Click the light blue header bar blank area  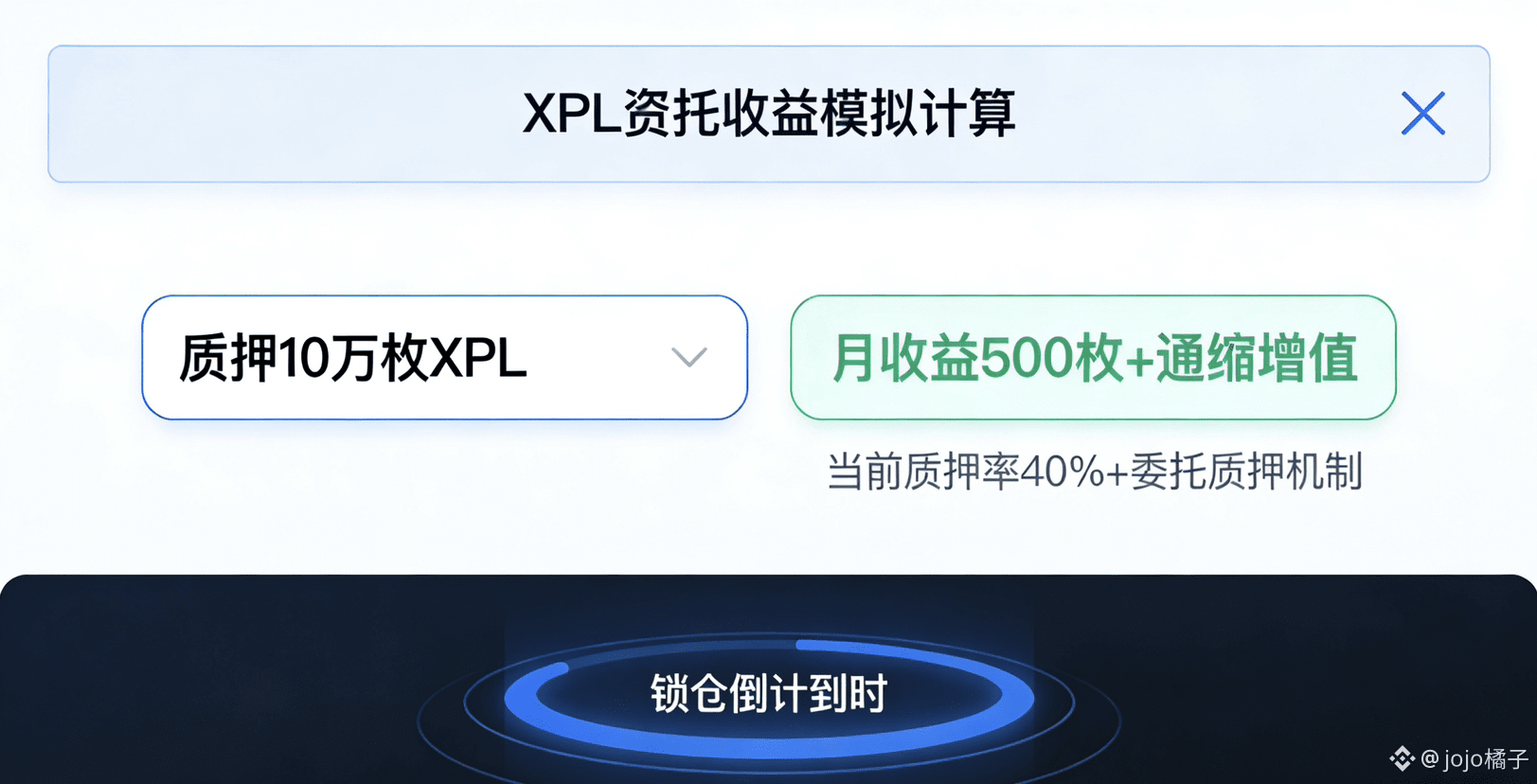[x=284, y=114]
